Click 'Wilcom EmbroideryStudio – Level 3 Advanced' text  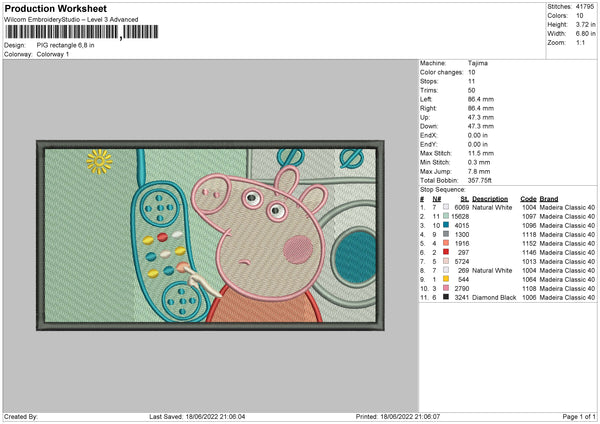tap(71, 19)
